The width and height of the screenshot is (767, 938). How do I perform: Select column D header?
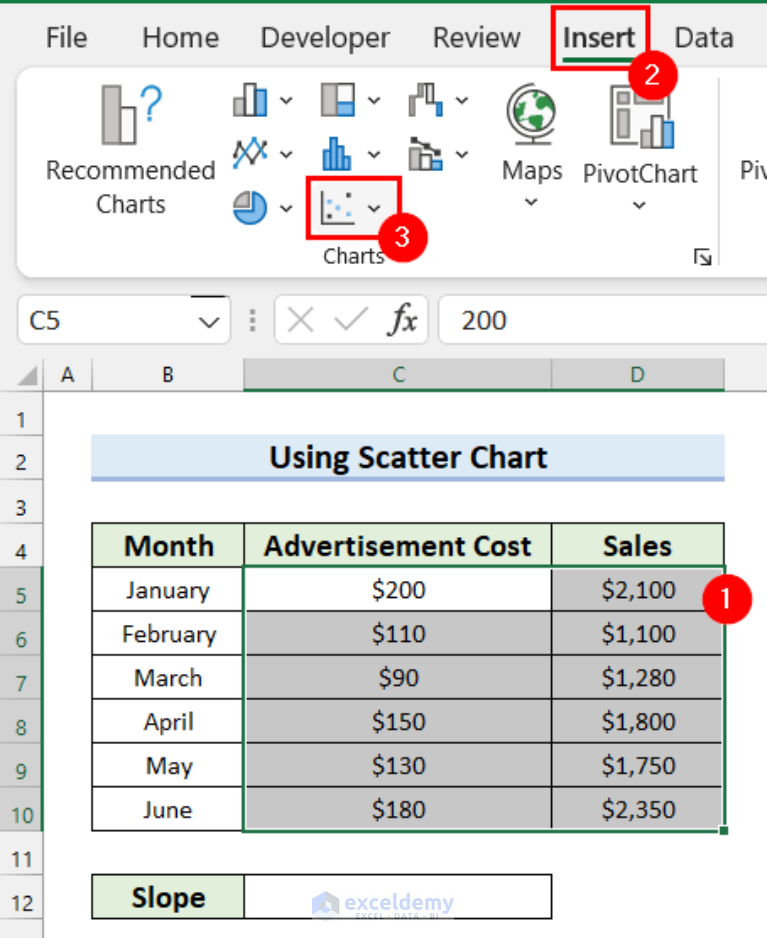(638, 375)
